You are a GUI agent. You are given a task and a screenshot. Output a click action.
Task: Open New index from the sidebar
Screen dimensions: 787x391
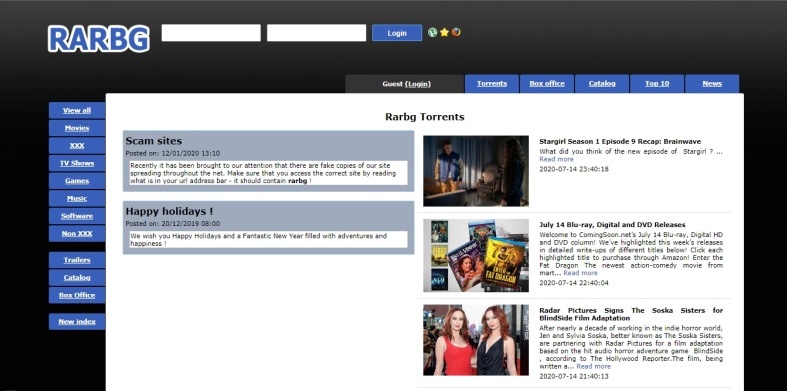pyautogui.click(x=77, y=321)
